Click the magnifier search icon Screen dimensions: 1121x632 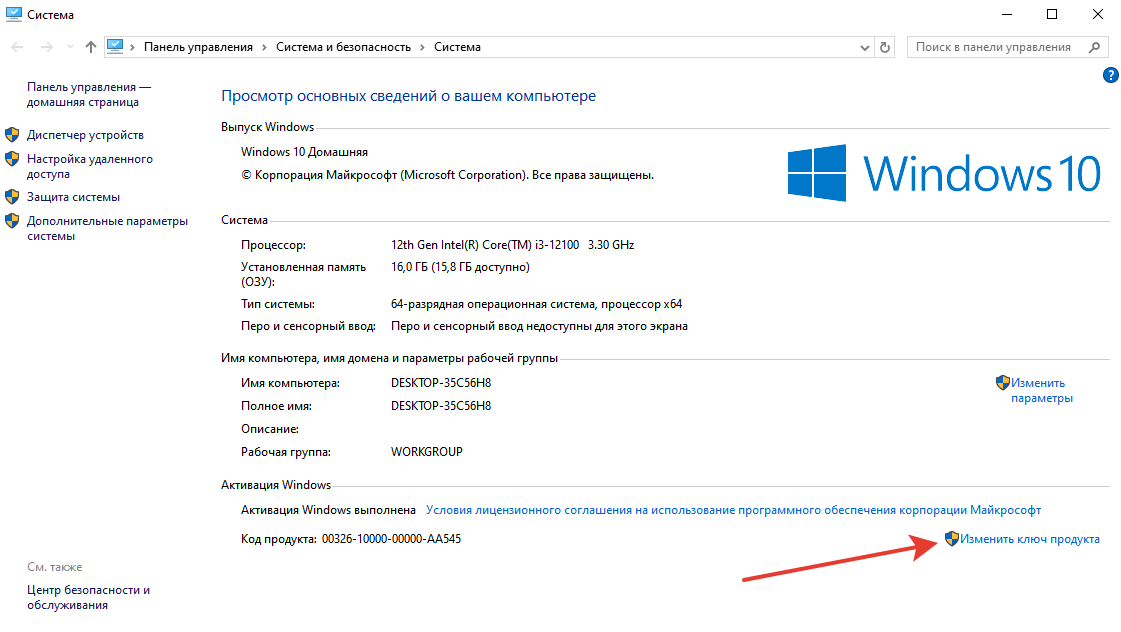(x=1095, y=47)
